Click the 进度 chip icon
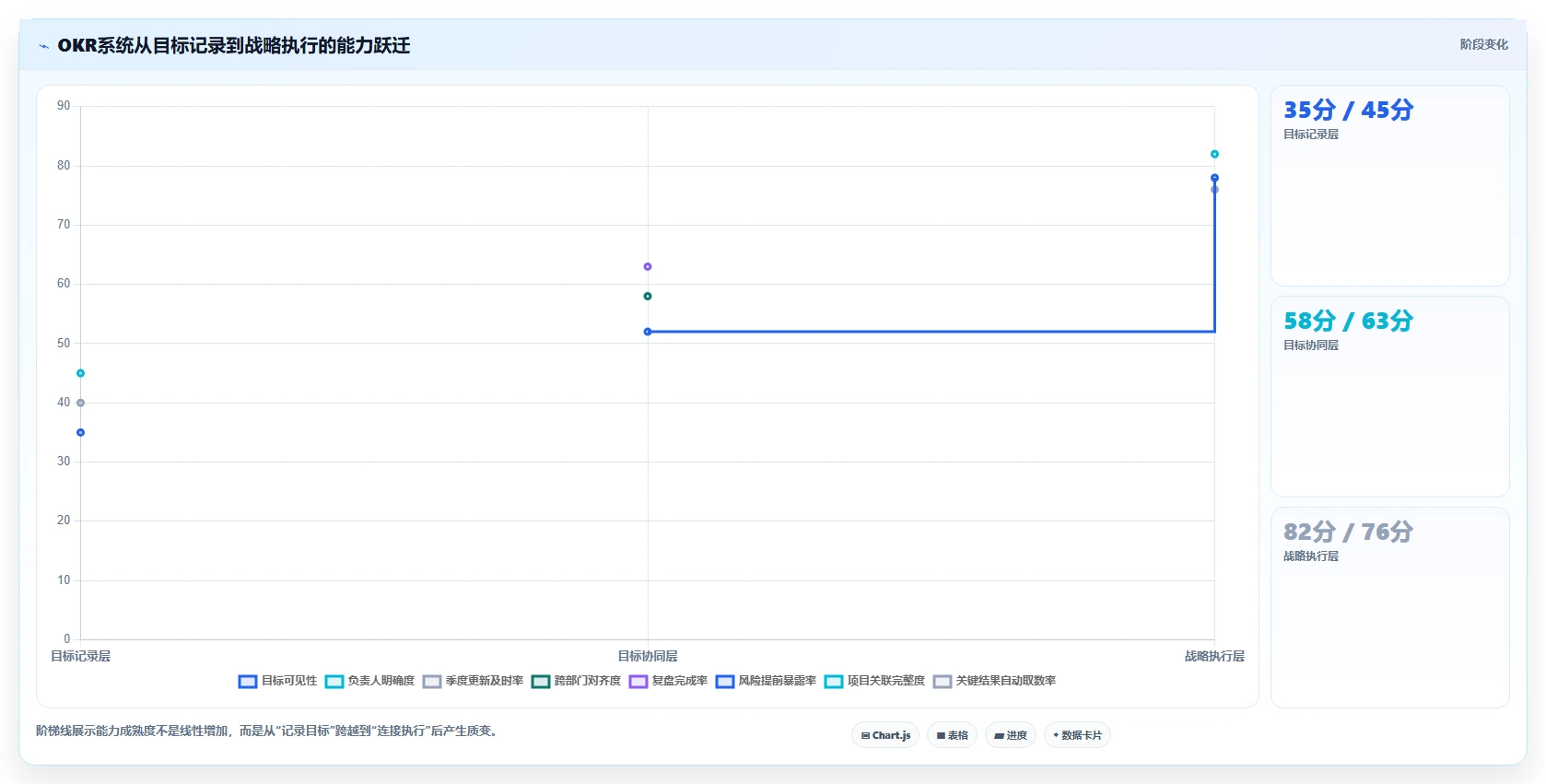 click(999, 735)
